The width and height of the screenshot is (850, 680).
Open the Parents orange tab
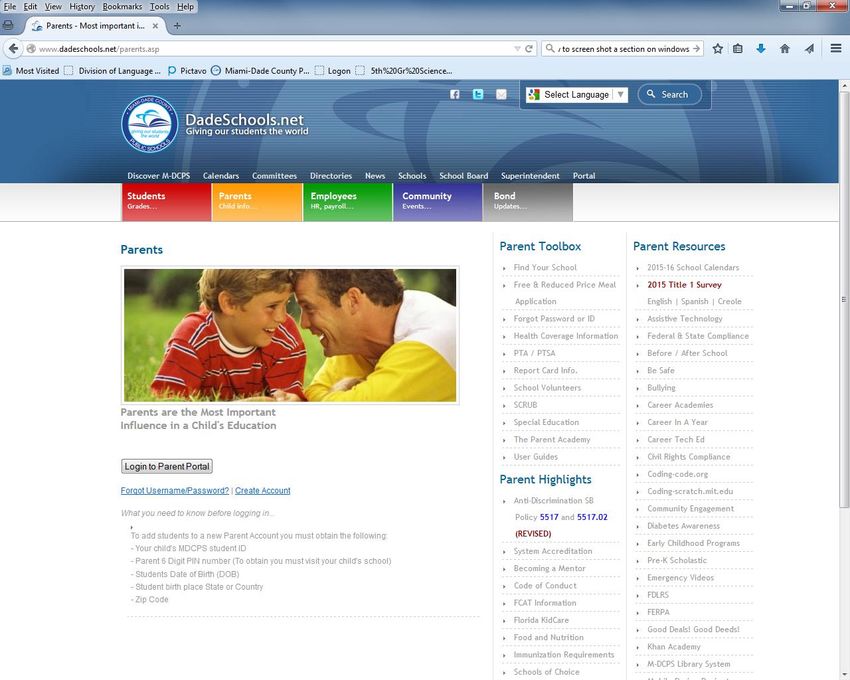[257, 202]
